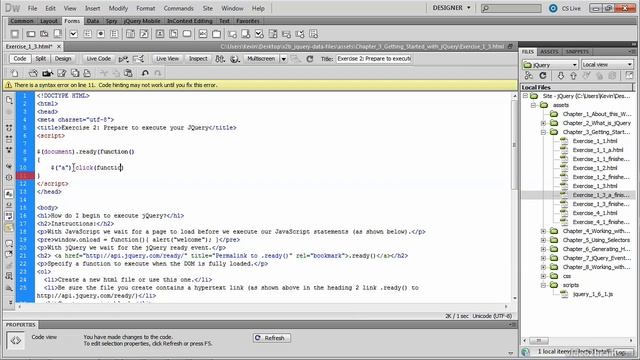
Task: Click Open Documents icon in coding toolbar
Action: coord(9,100)
